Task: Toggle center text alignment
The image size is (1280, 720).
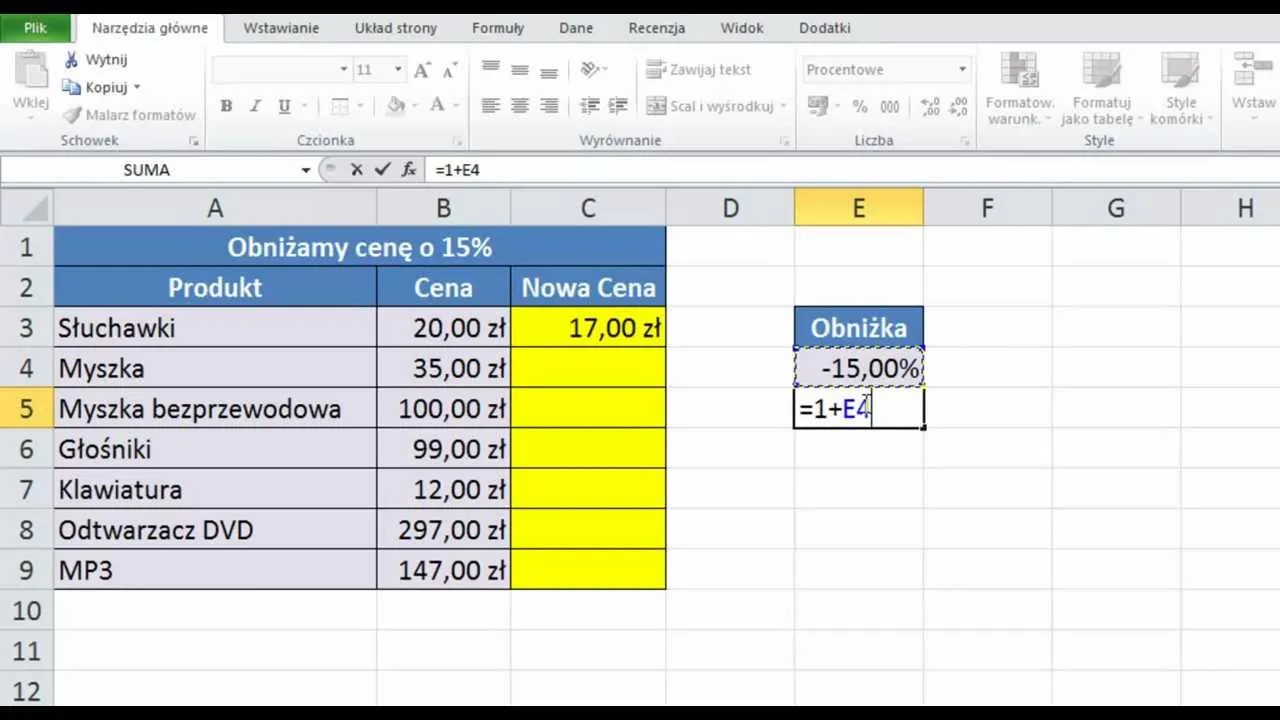Action: coord(519,105)
